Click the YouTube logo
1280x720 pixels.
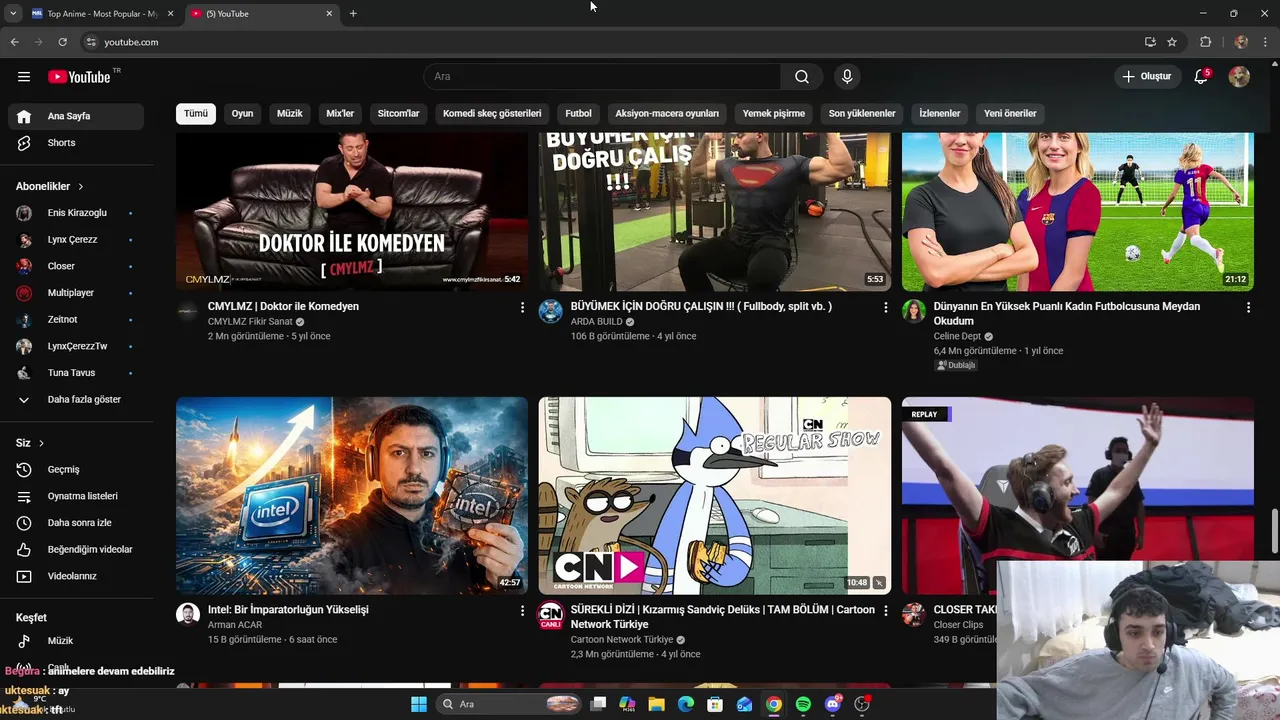tap(79, 77)
